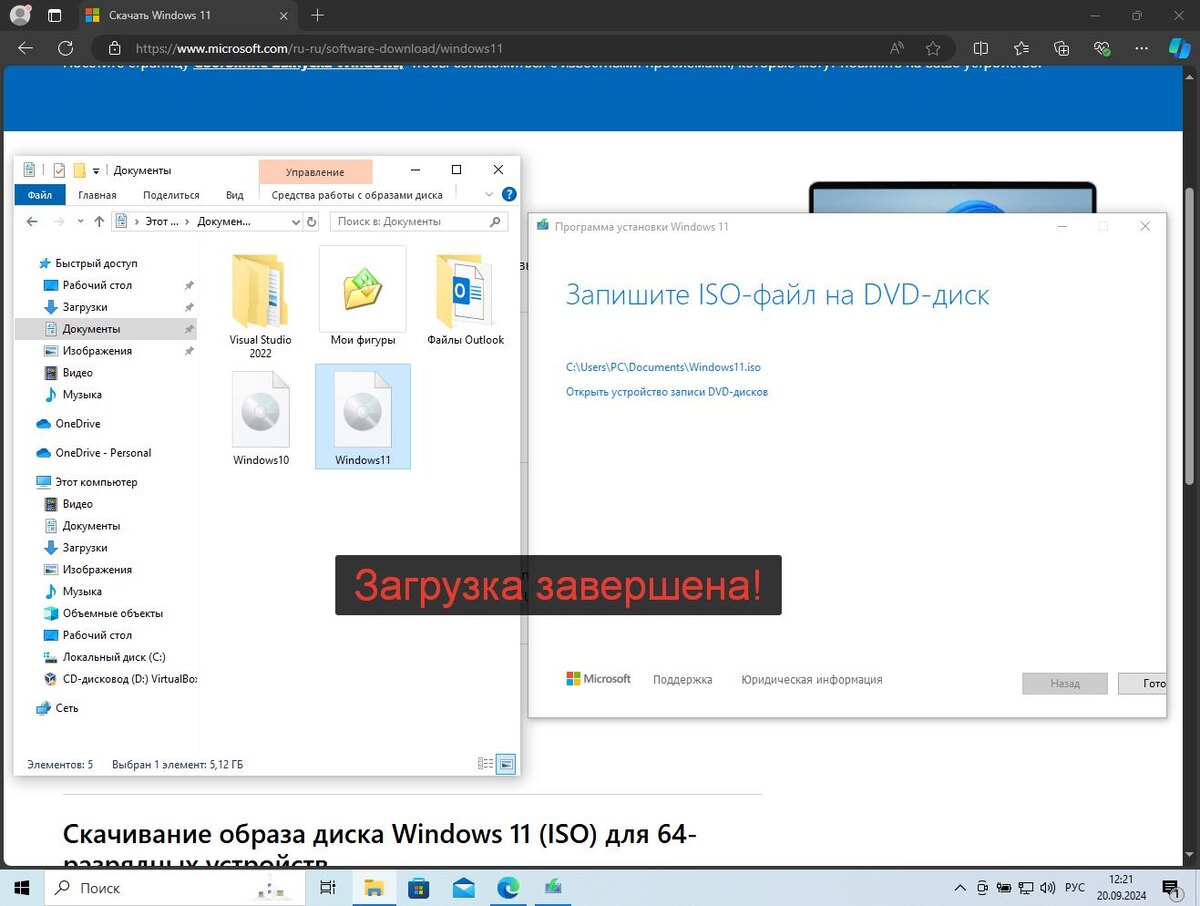The height and width of the screenshot is (906, 1200).
Task: Select Быстрый доступ in navigation pane
Action: click(x=96, y=263)
